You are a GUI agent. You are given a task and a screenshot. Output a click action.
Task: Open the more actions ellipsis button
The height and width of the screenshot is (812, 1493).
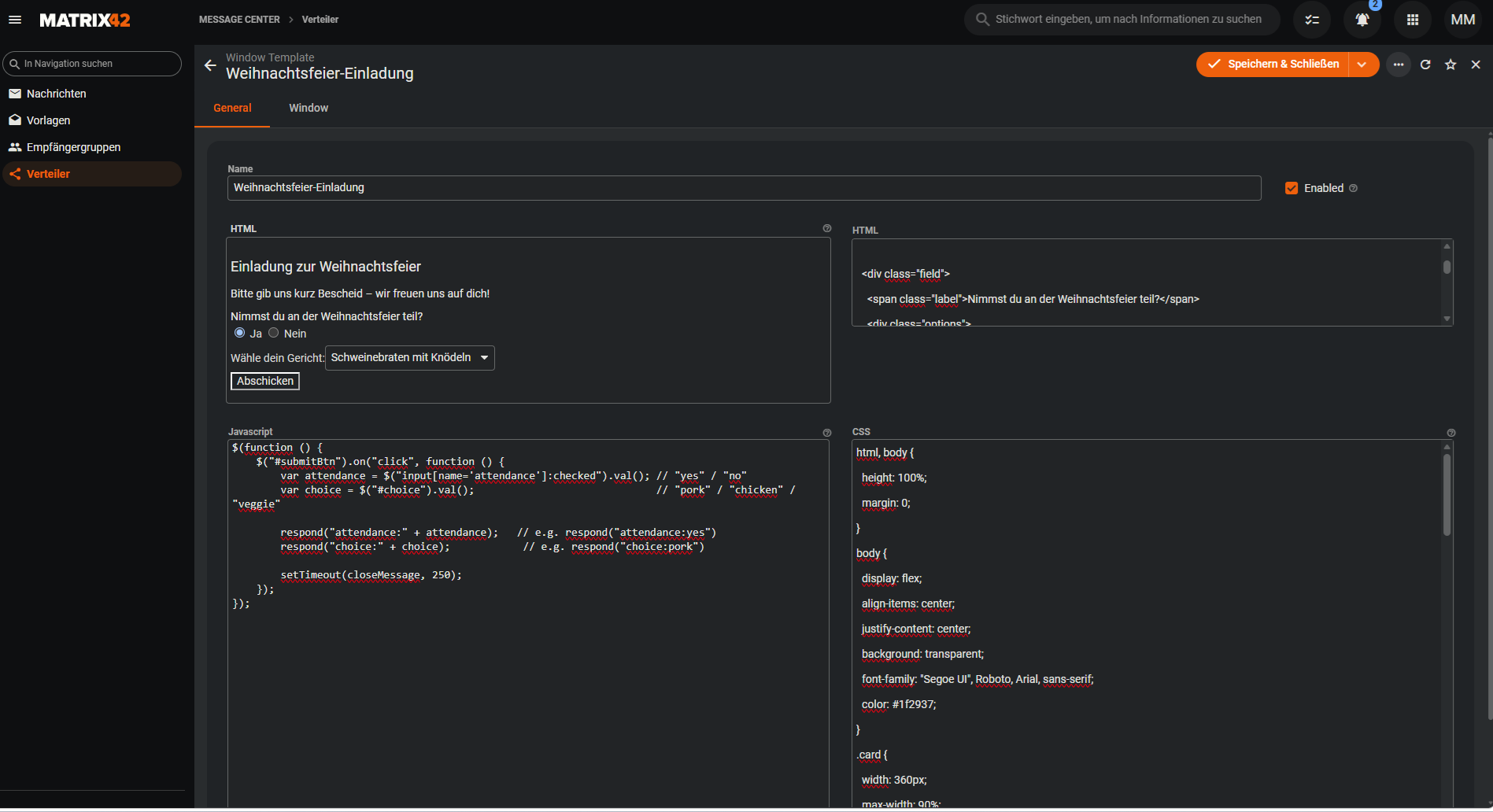pos(1399,65)
